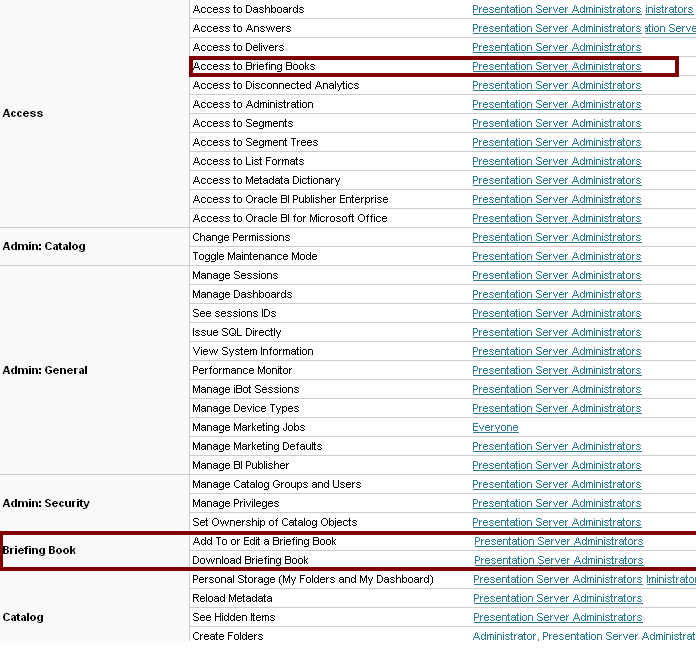Open permissions link for Access to Briefing Books

tap(557, 67)
